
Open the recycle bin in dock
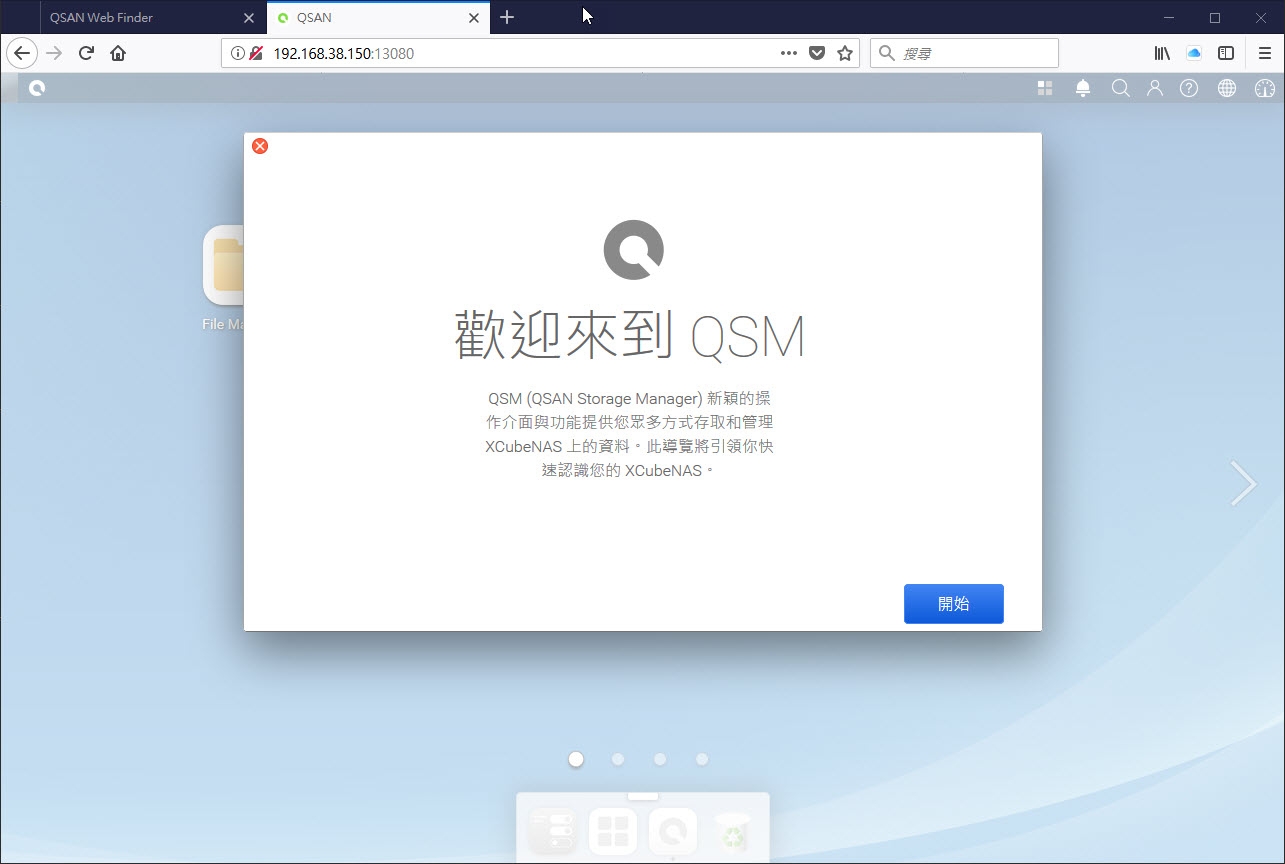tap(733, 832)
